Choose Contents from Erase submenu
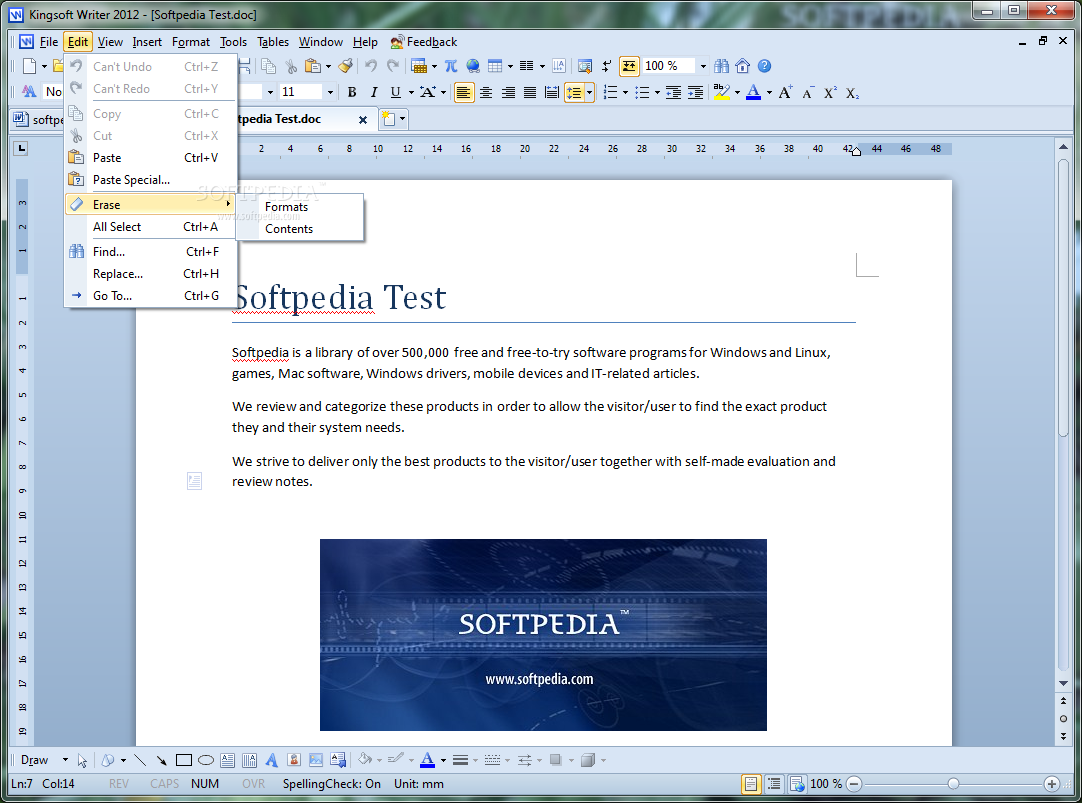 289,229
